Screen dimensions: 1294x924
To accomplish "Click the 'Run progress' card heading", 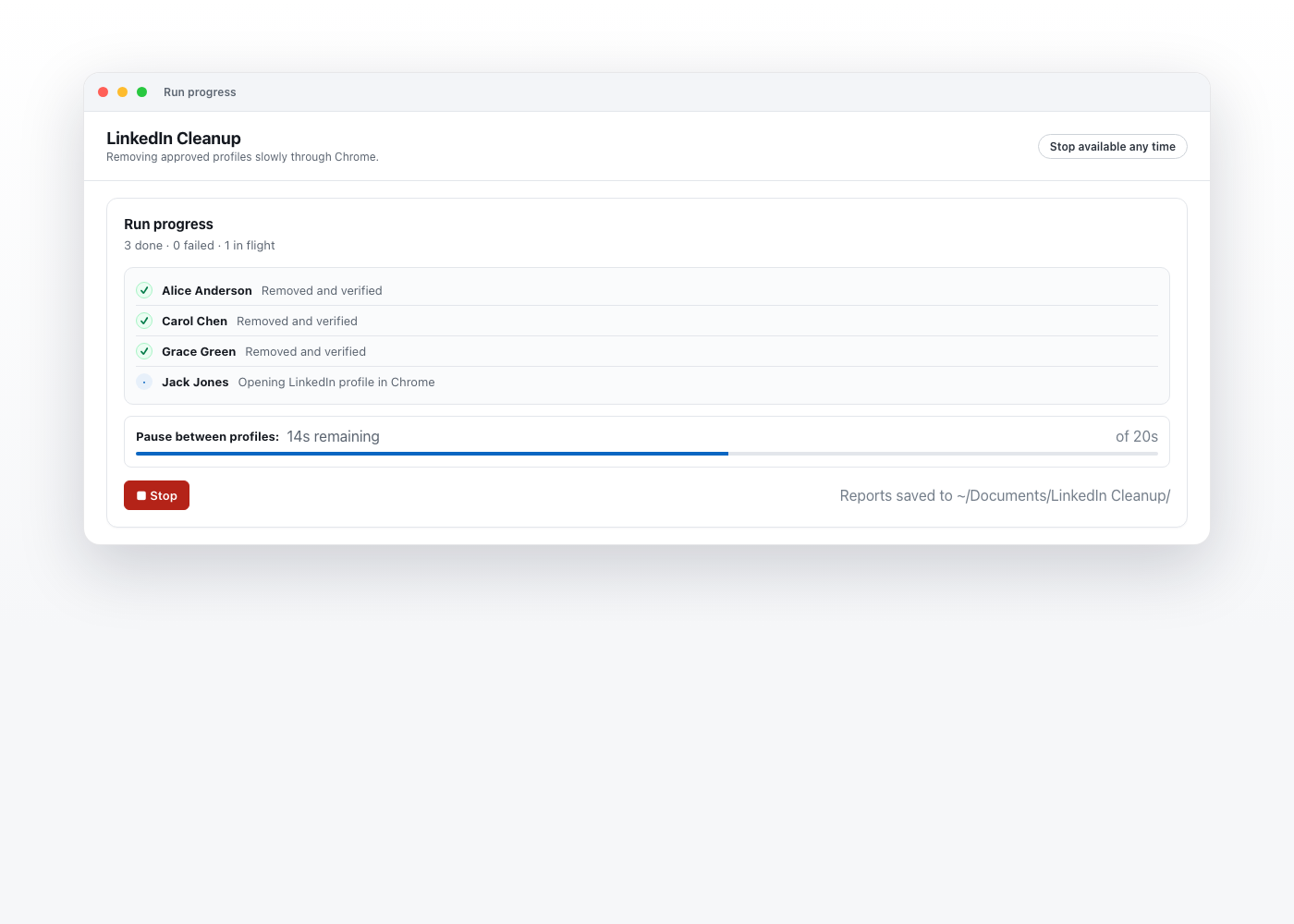I will (x=168, y=224).
